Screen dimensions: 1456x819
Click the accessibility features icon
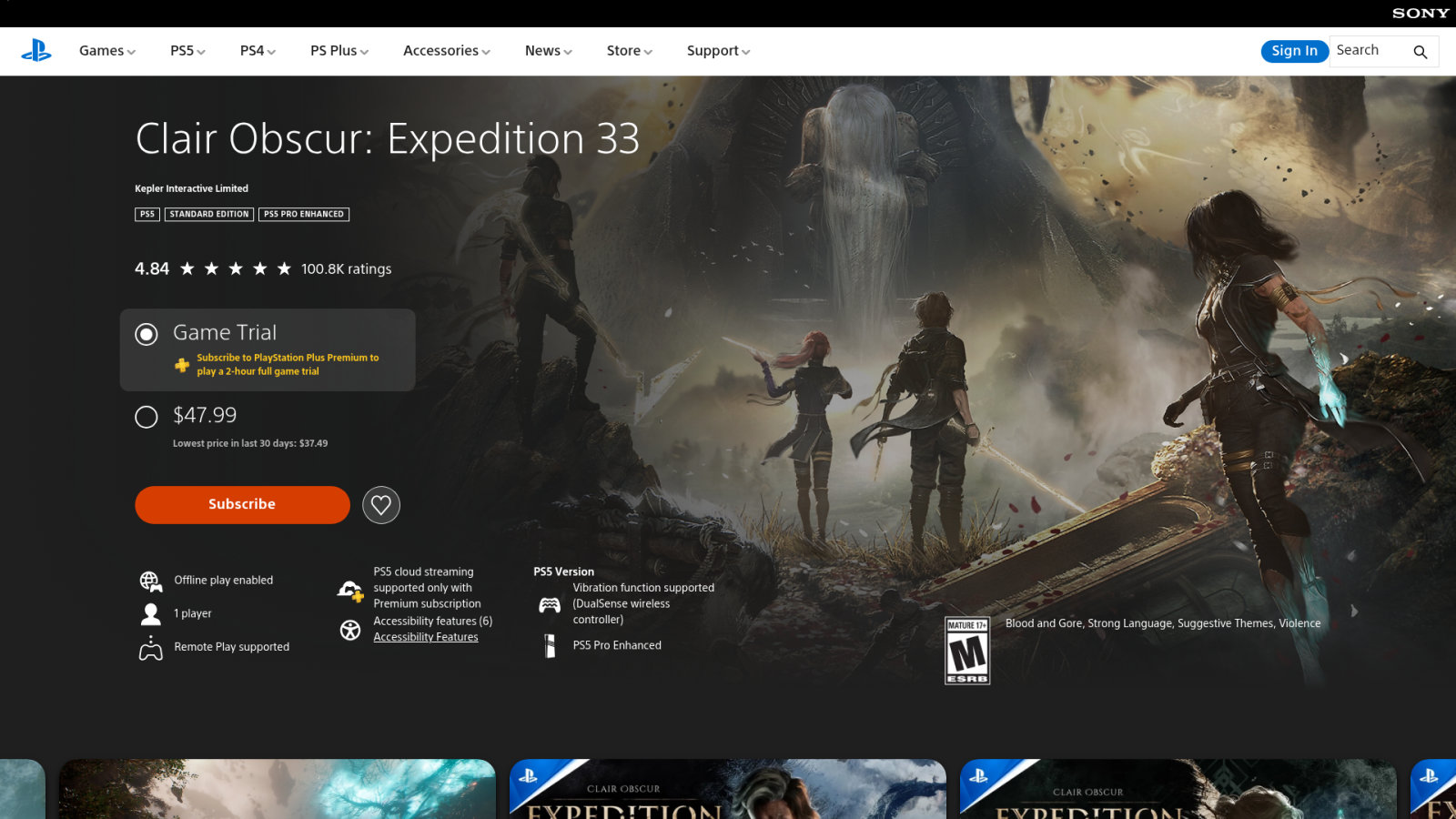click(350, 630)
